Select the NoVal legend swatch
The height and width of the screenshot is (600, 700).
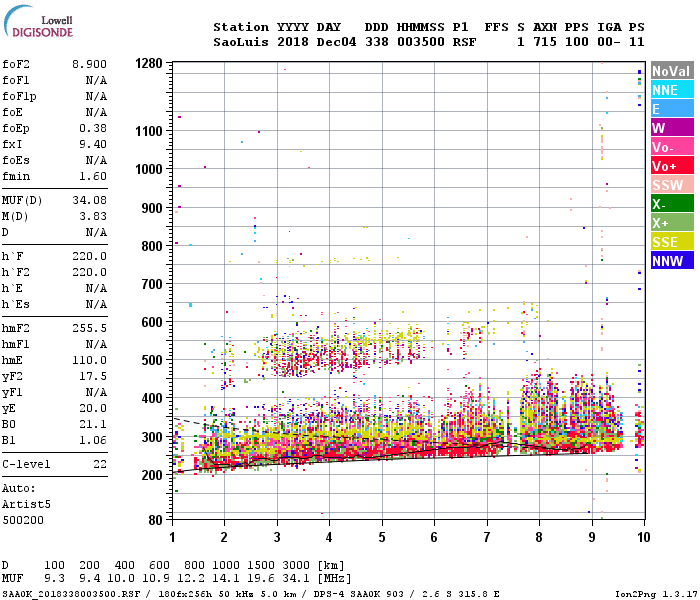[672, 71]
